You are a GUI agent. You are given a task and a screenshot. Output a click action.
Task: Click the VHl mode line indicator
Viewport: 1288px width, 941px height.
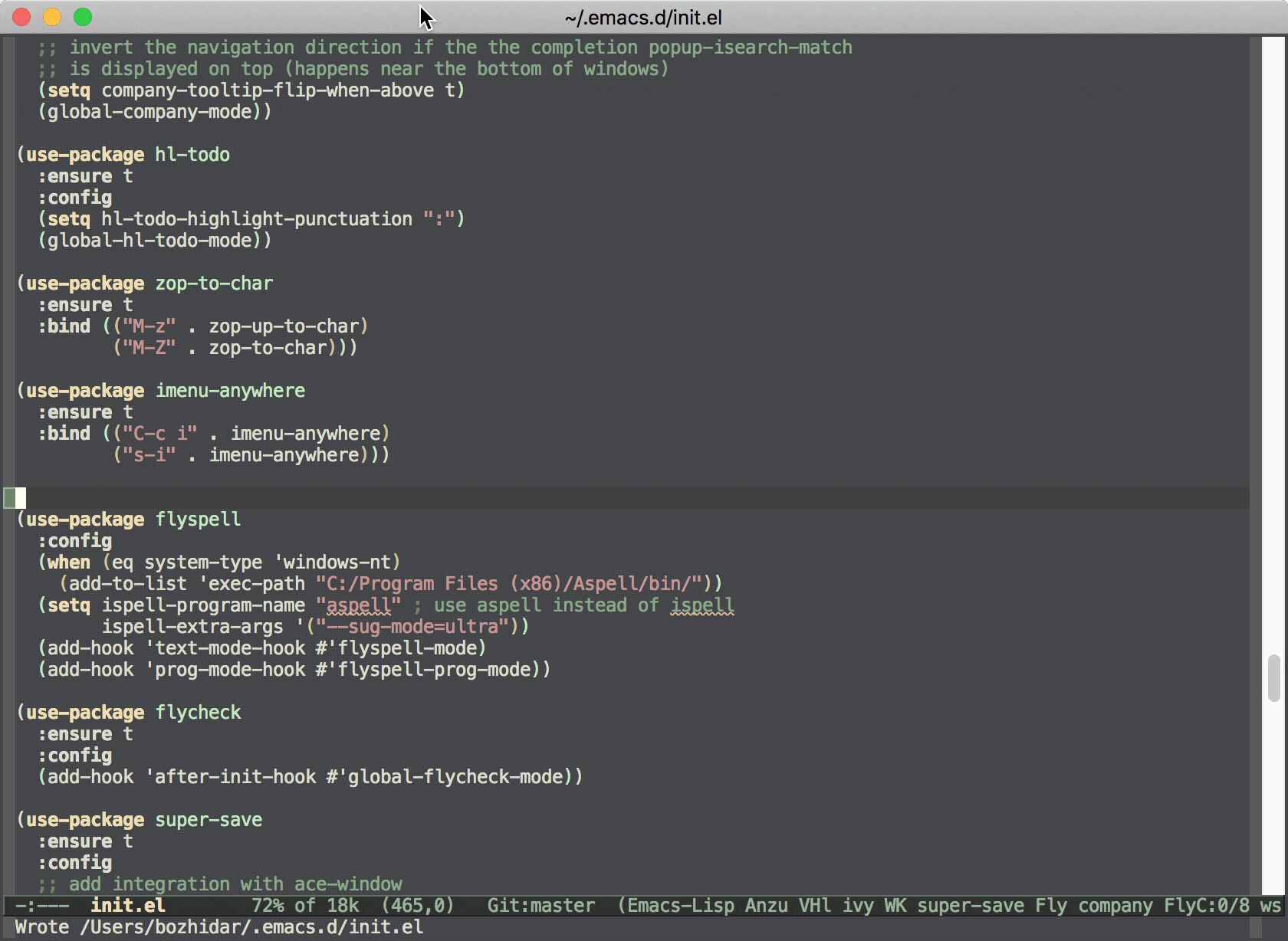[x=814, y=906]
